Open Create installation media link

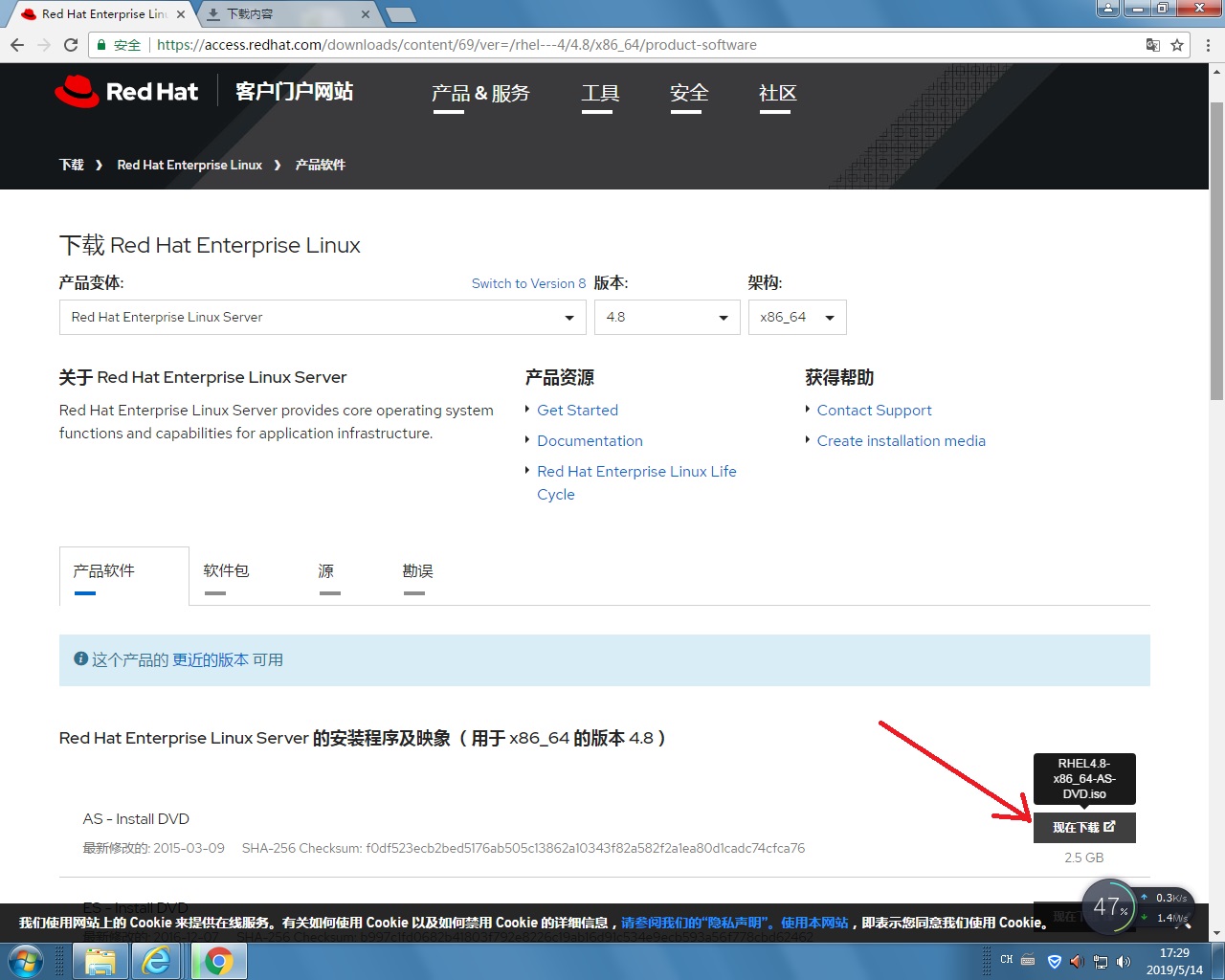[x=901, y=440]
